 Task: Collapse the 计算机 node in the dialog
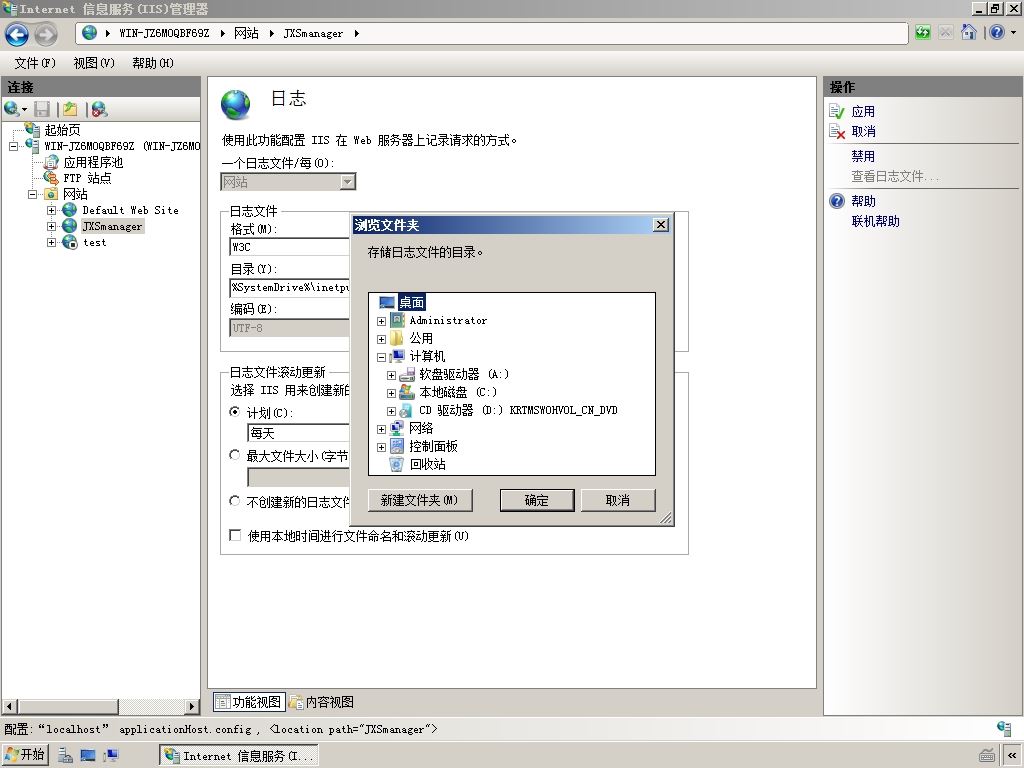pyautogui.click(x=381, y=357)
